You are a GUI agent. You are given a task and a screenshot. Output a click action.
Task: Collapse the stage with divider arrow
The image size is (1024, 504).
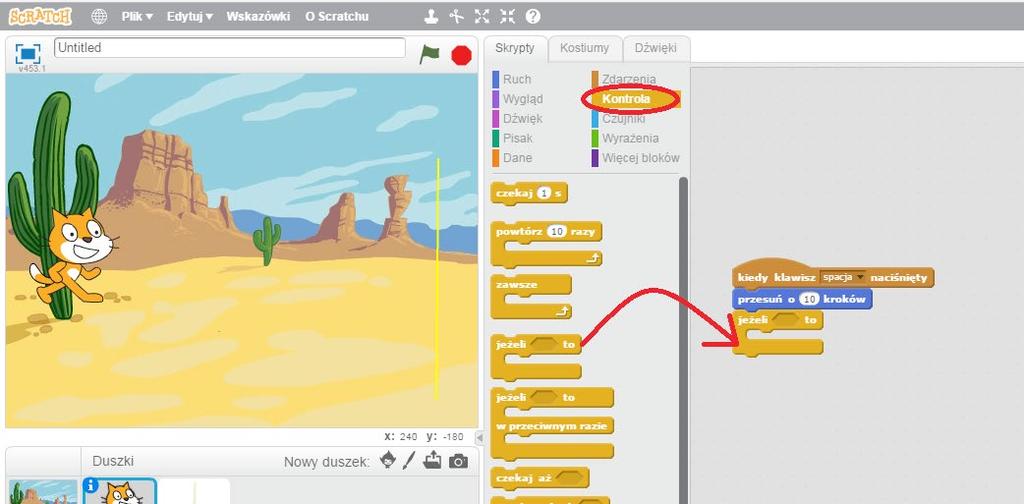click(480, 437)
